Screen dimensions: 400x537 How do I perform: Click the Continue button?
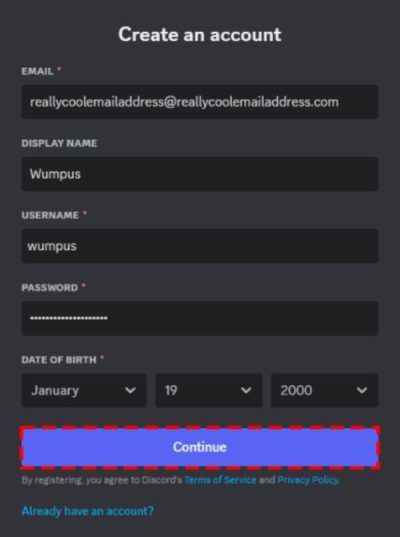tap(200, 447)
